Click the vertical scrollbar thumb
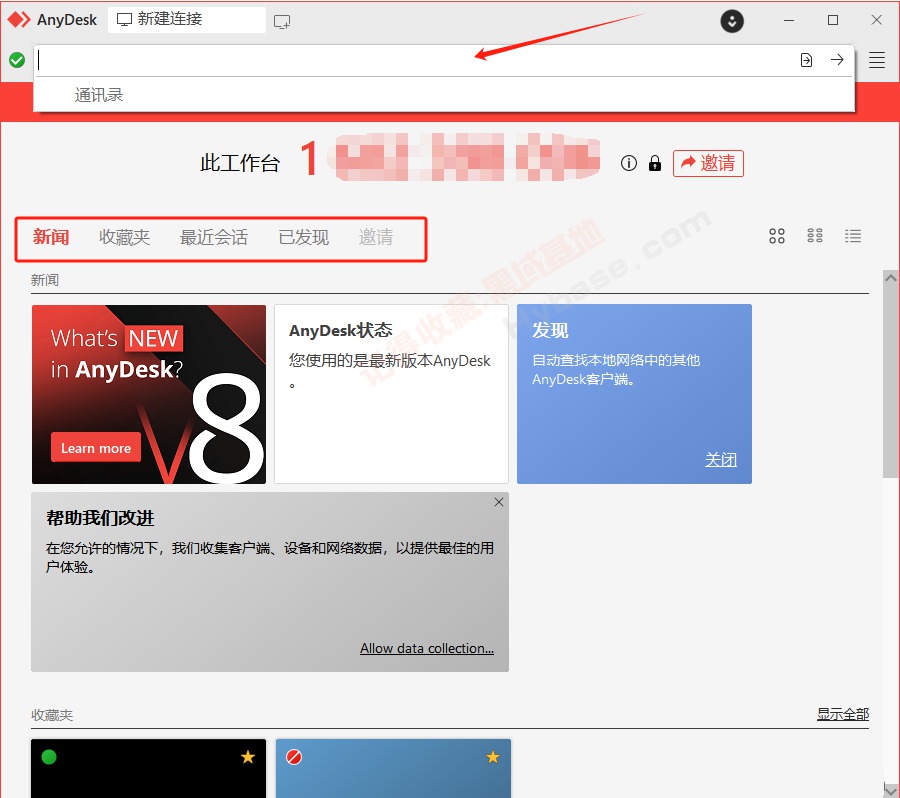This screenshot has height=798, width=900. pos(891,381)
